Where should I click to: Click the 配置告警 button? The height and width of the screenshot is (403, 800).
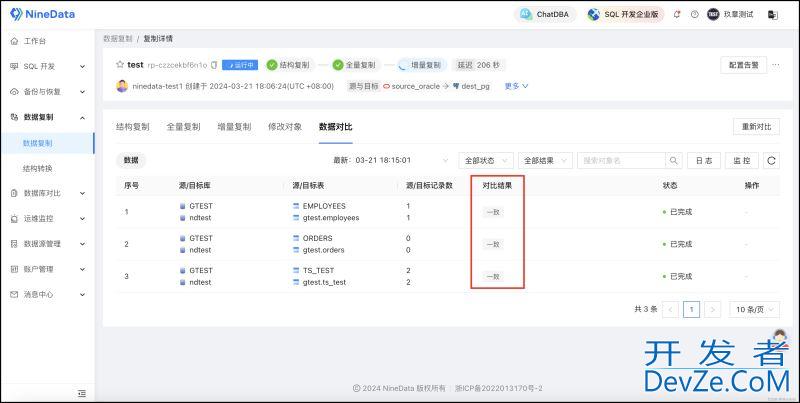pyautogui.click(x=743, y=65)
